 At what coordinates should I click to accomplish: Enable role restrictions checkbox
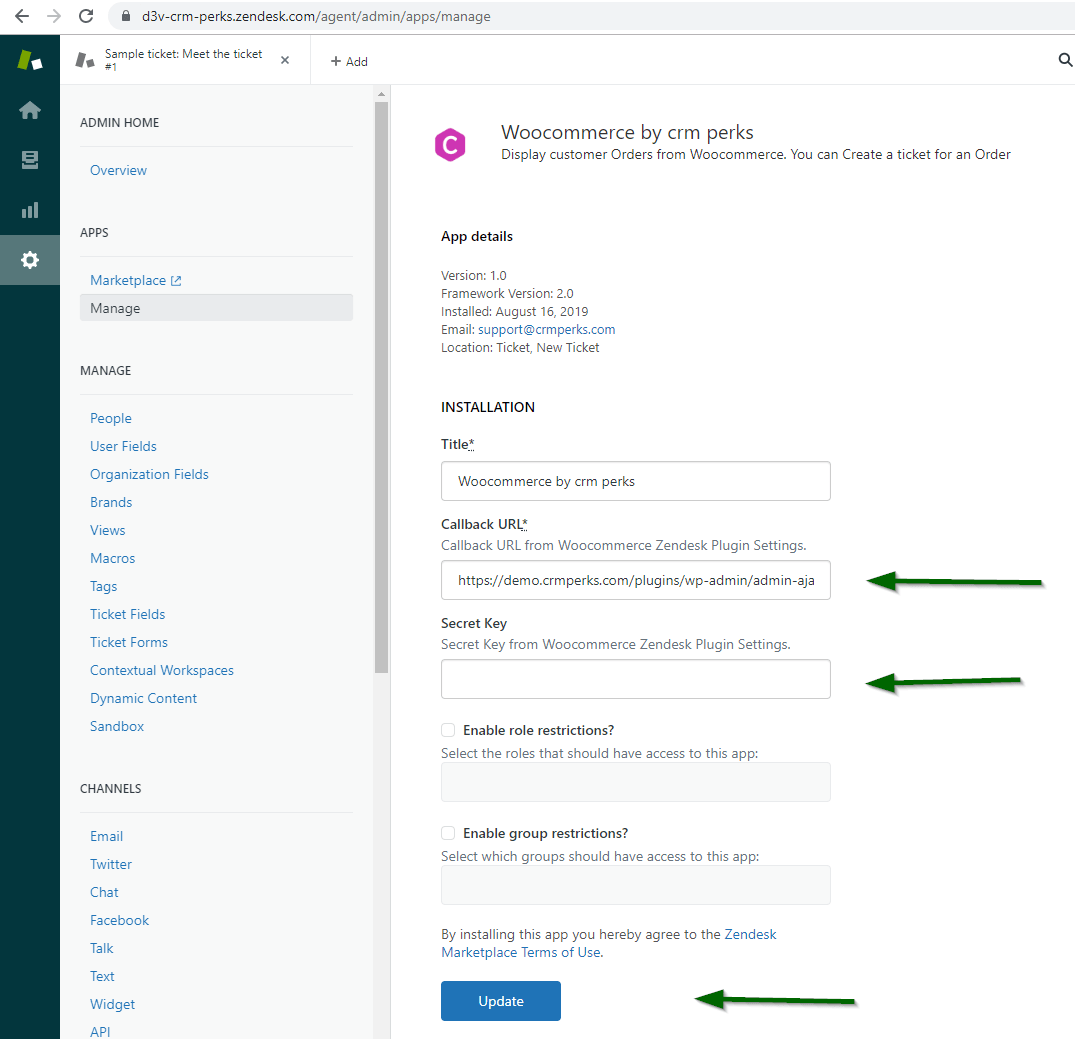448,730
